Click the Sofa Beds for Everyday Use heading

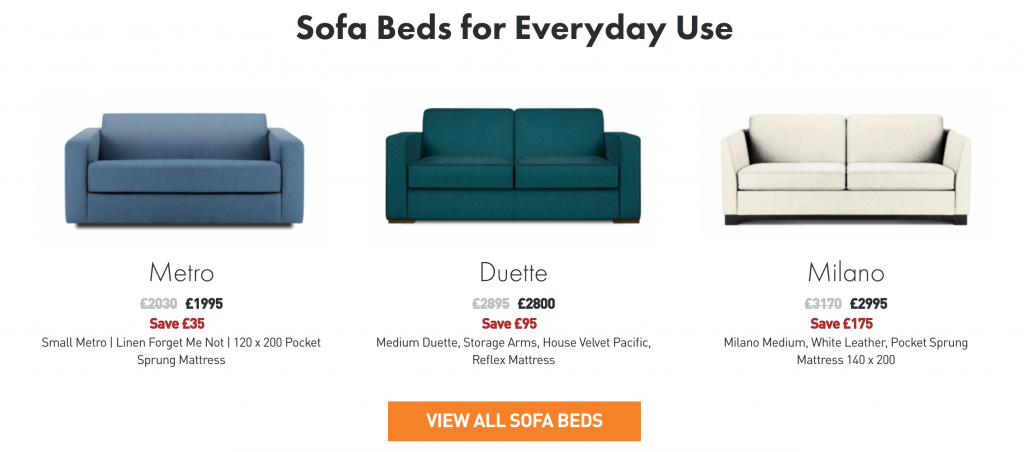pos(514,28)
